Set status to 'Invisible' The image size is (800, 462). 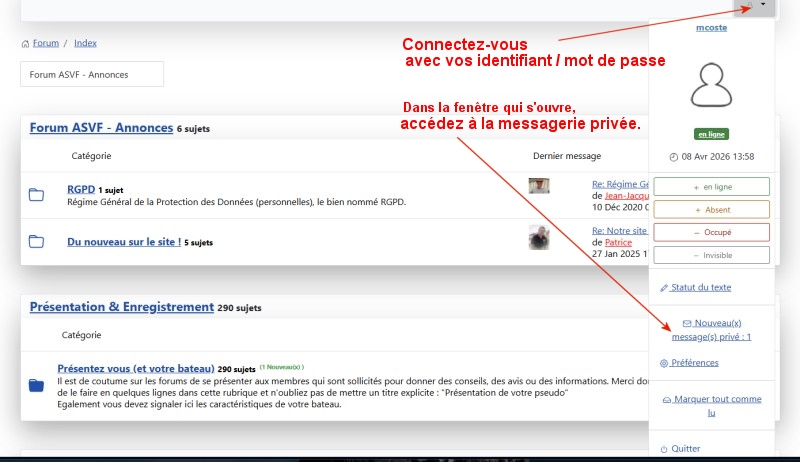click(x=711, y=255)
